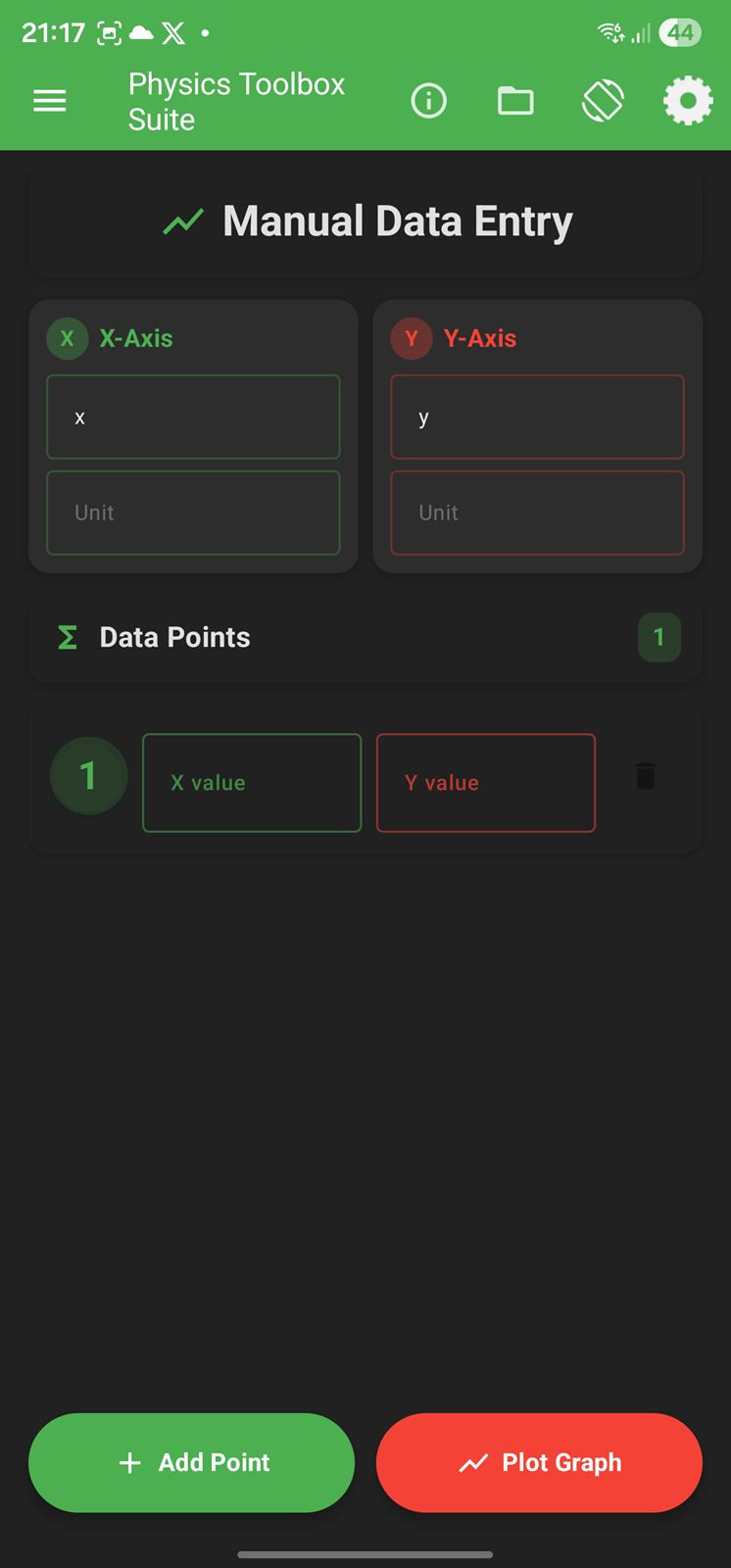Open the saved files folder icon
Viewport: 731px width, 1568px height.
515,101
